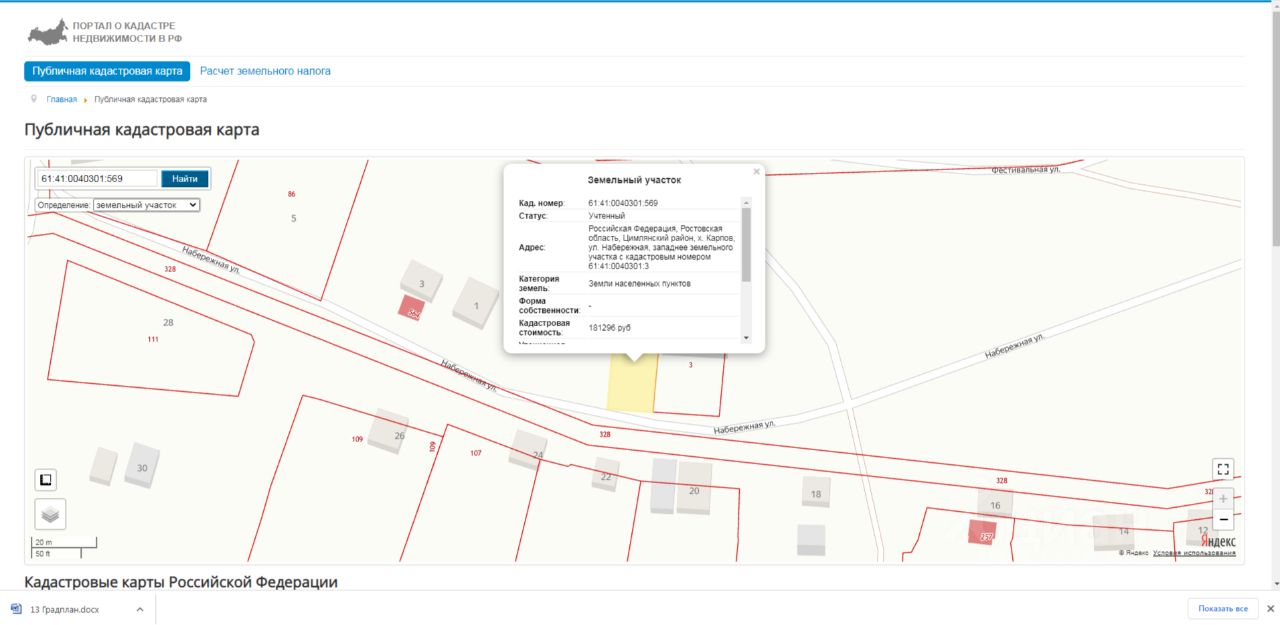Click the portal logo with Russia map
Viewport: 1280px width, 625px height.
105,32
